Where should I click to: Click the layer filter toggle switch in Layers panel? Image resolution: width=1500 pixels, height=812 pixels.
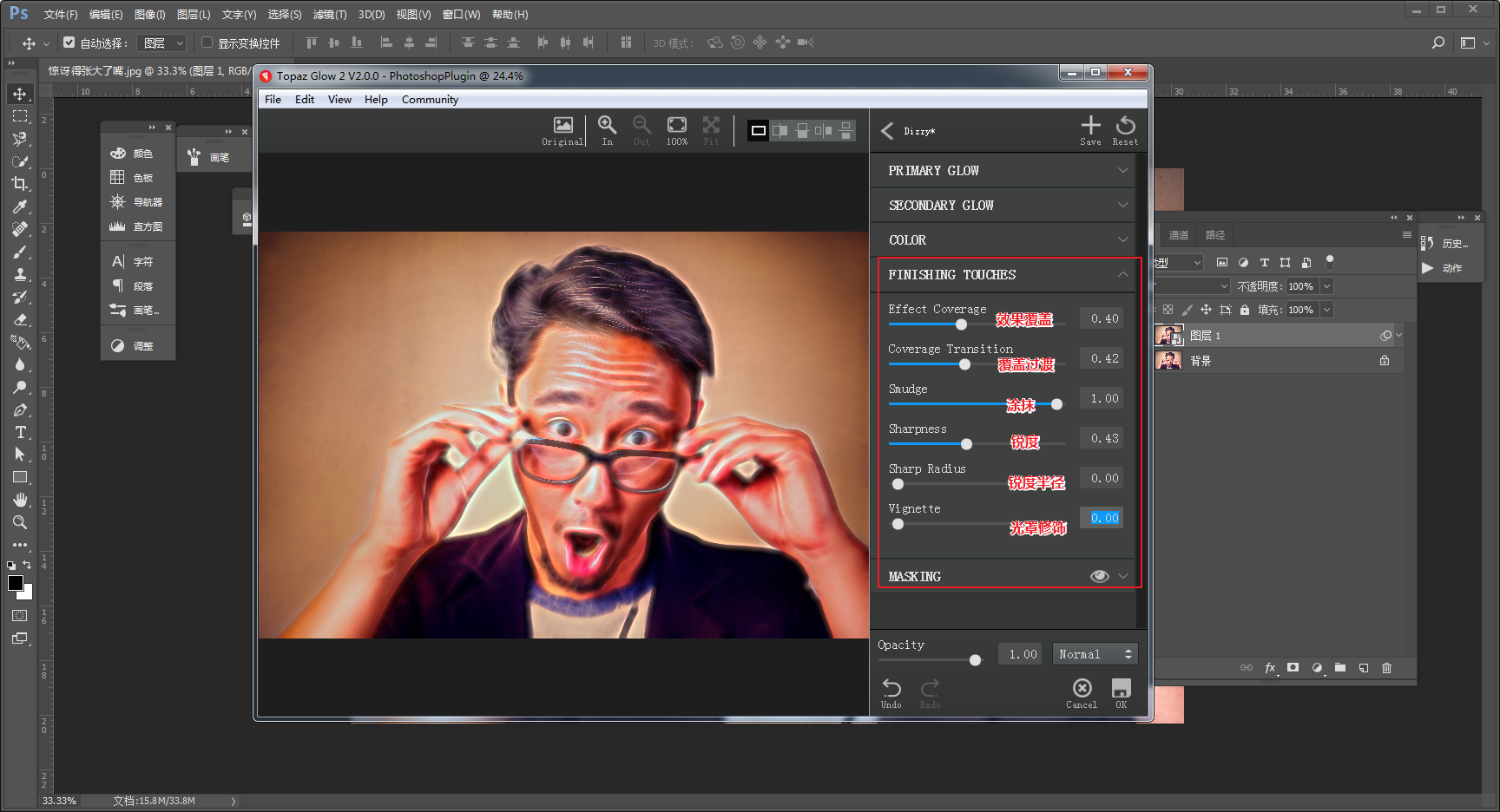[x=1330, y=261]
